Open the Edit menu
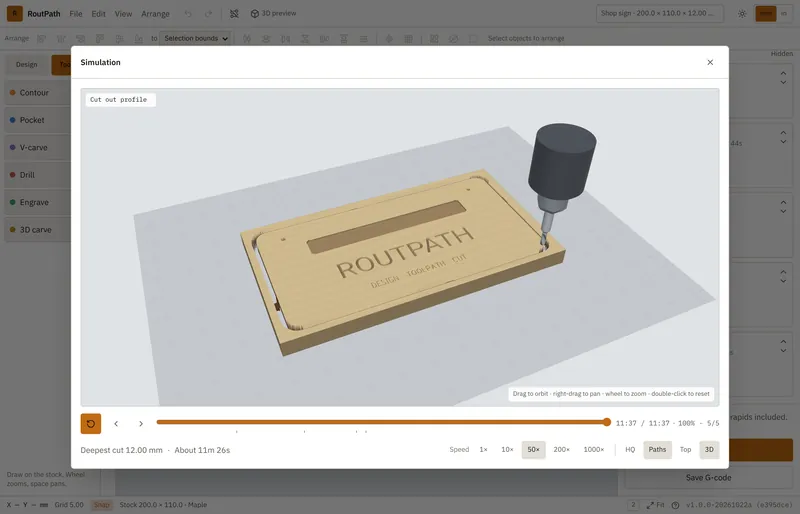800x514 pixels. 98,14
